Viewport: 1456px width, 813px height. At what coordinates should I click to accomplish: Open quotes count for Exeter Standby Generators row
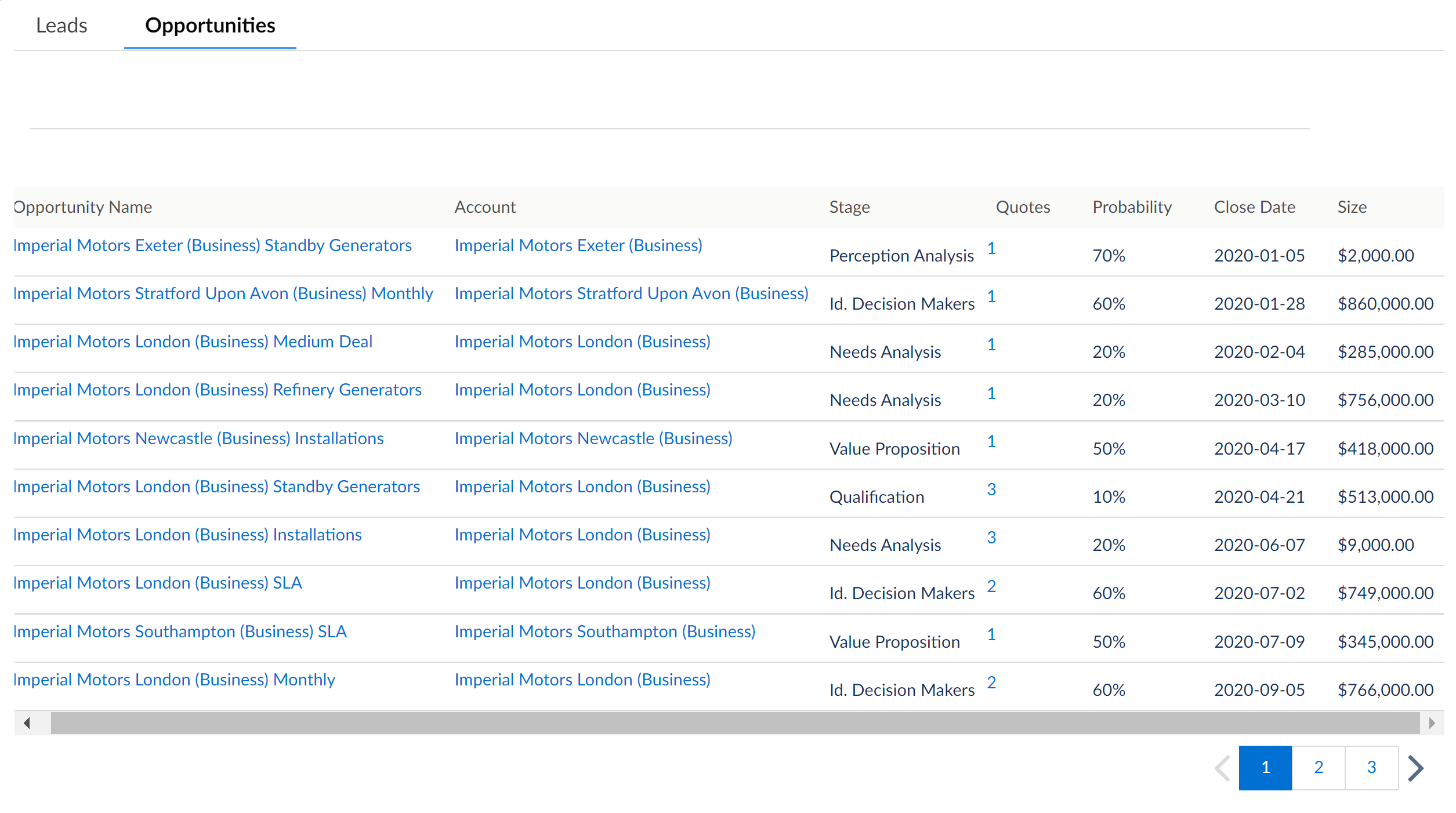(x=991, y=248)
